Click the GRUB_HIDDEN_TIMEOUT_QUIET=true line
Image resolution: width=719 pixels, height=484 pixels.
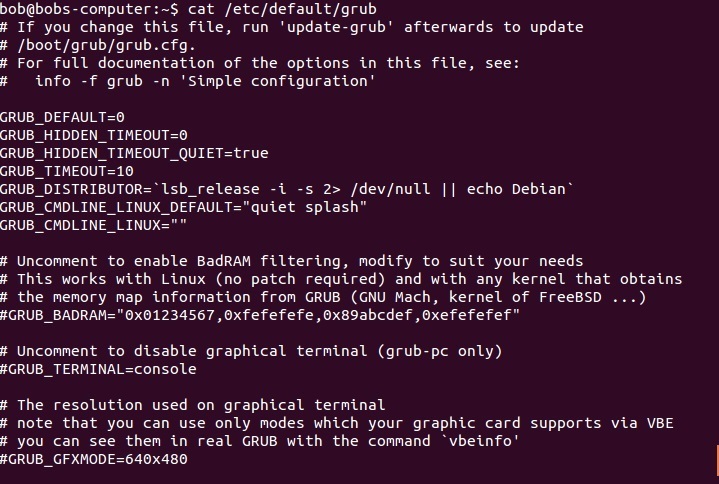pyautogui.click(x=134, y=153)
